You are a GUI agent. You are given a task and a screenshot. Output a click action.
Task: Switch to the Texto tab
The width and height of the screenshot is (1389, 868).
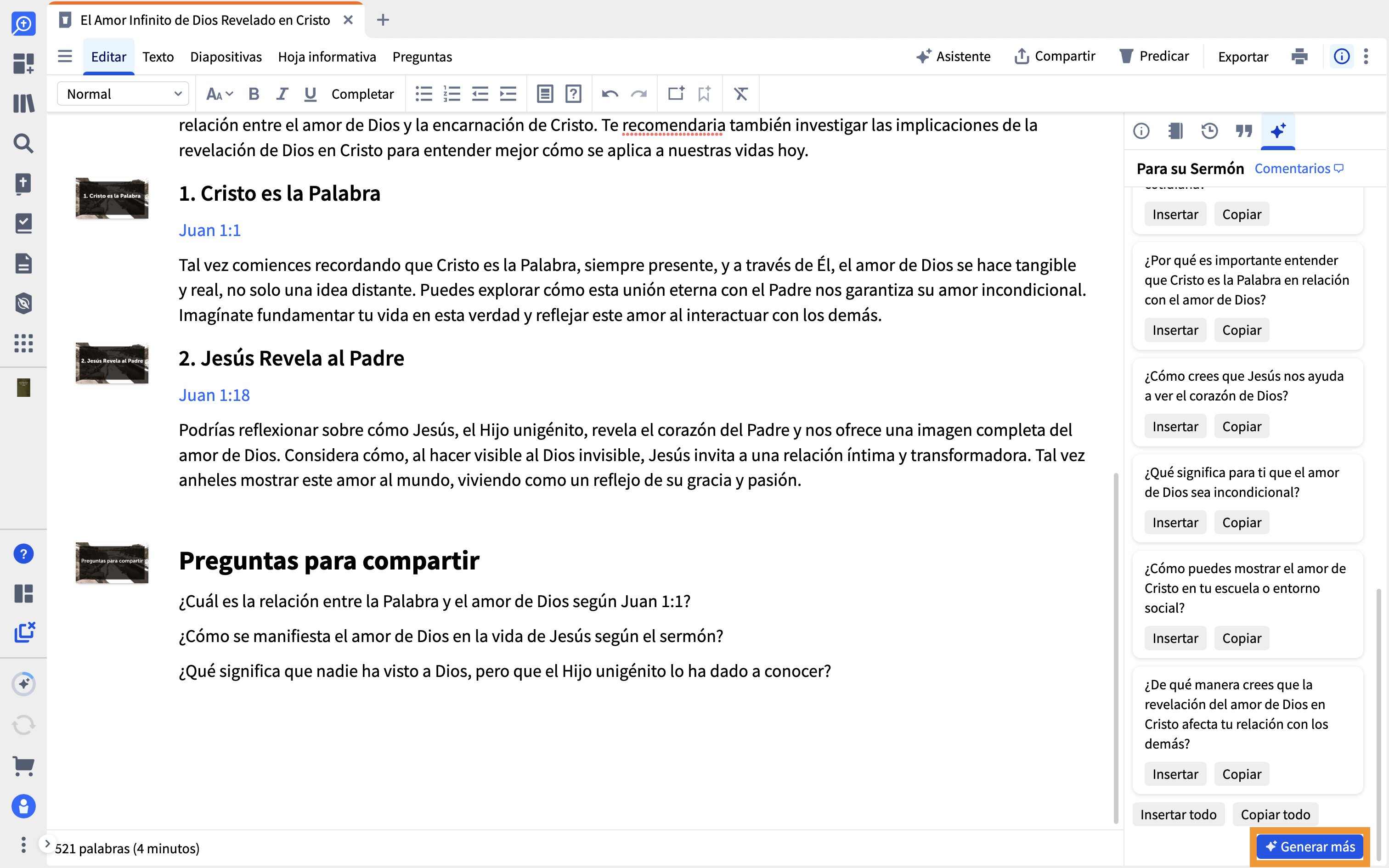[x=158, y=56]
